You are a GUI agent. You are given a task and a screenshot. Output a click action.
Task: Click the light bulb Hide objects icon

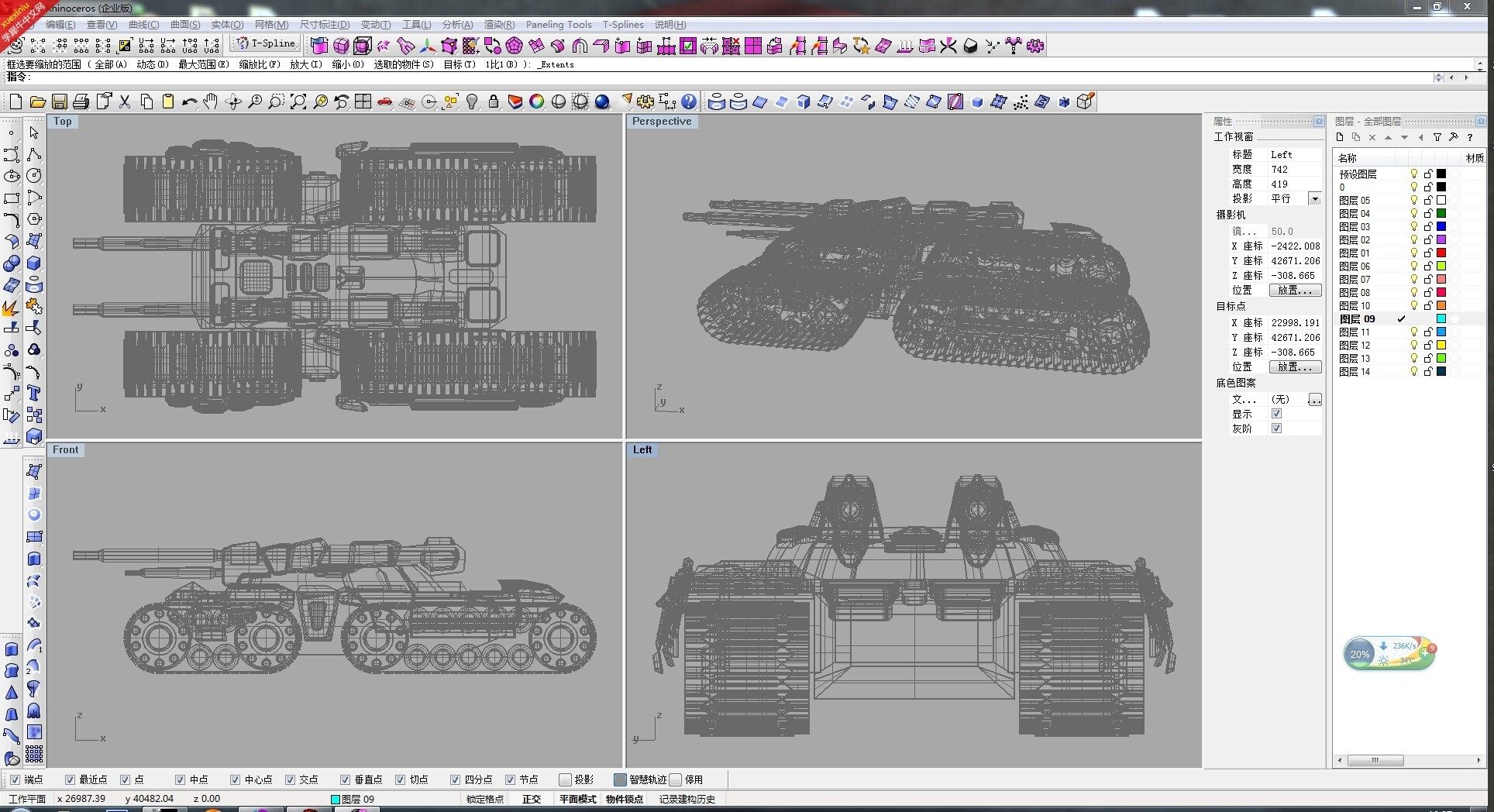tap(471, 101)
